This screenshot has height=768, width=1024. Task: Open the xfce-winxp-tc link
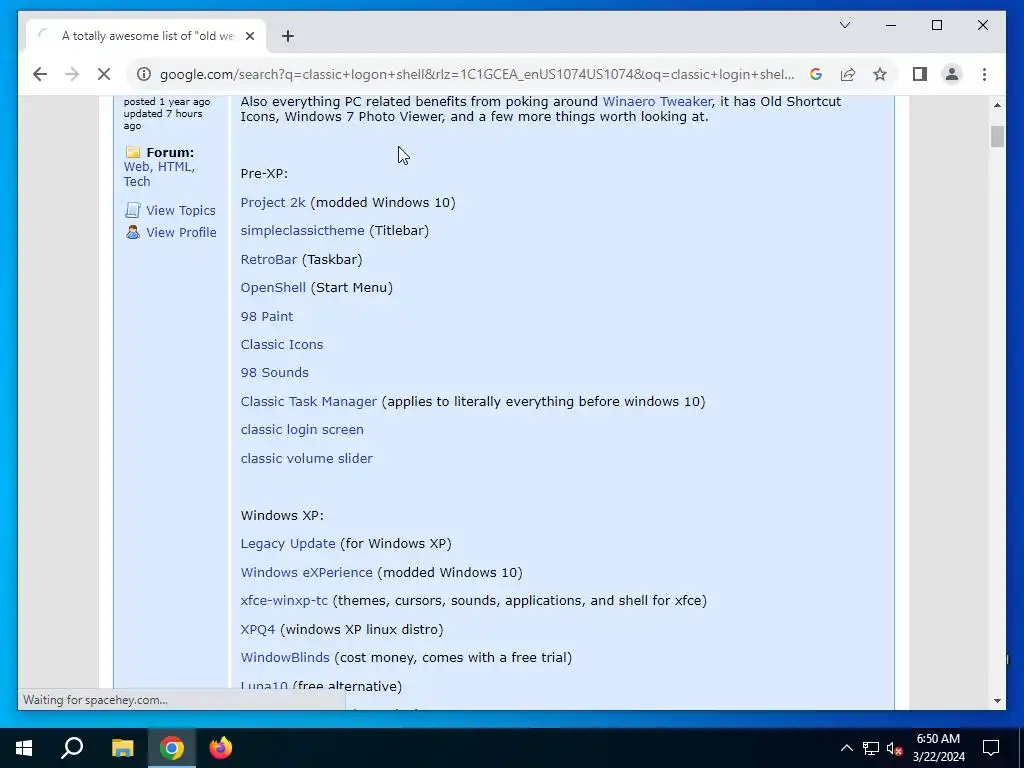point(284,600)
